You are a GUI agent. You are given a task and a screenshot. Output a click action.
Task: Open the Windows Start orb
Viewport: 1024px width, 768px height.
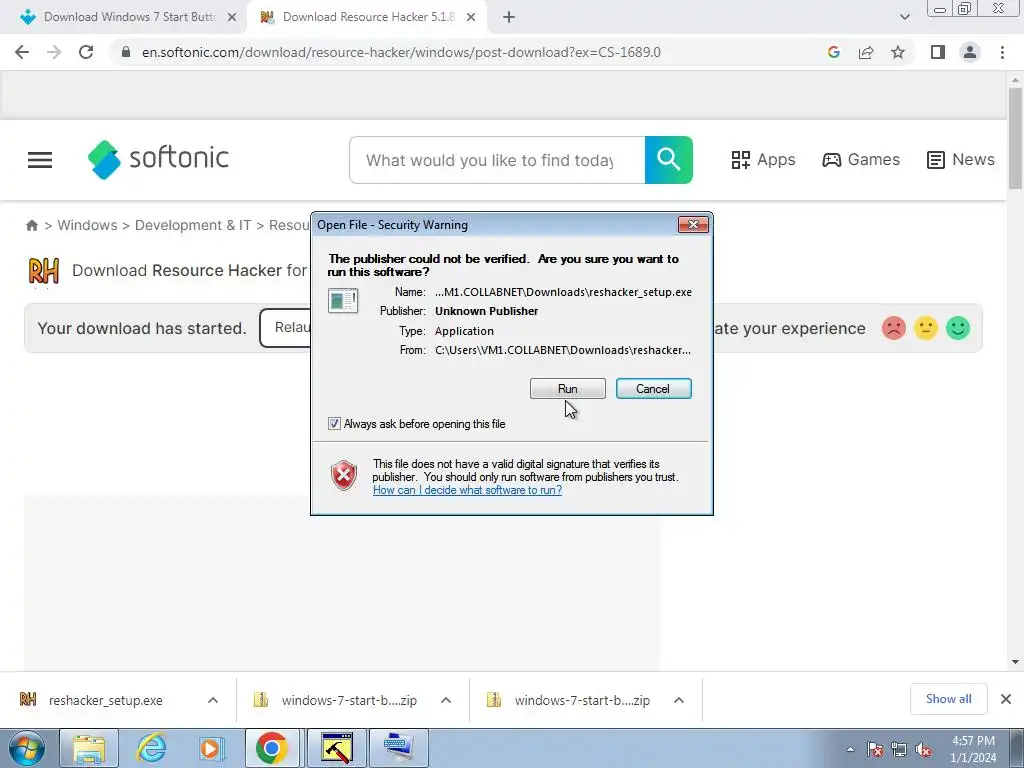click(27, 748)
